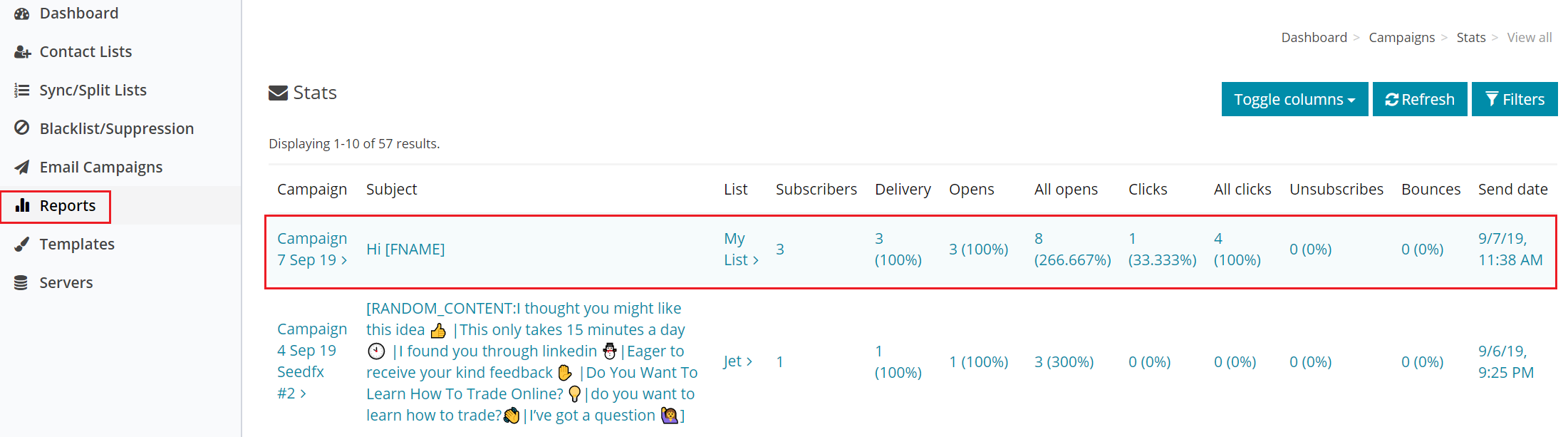Go to Dashboard in the breadcrumb

(x=1314, y=37)
